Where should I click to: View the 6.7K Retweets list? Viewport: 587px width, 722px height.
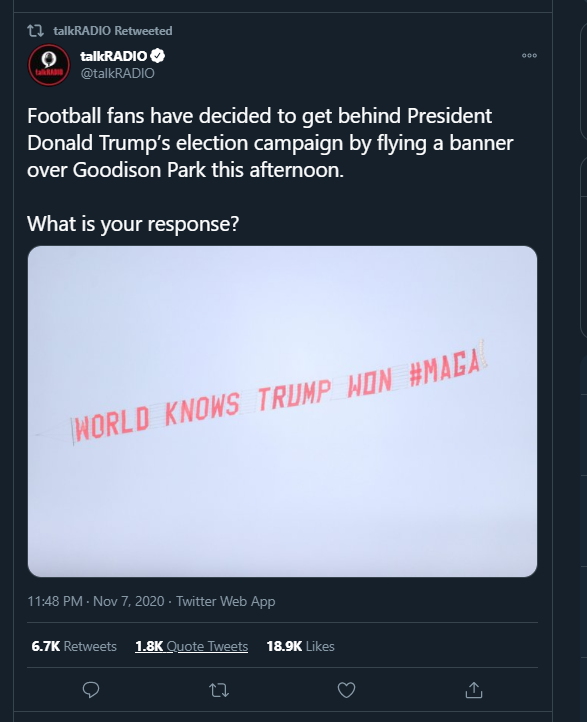coord(74,646)
